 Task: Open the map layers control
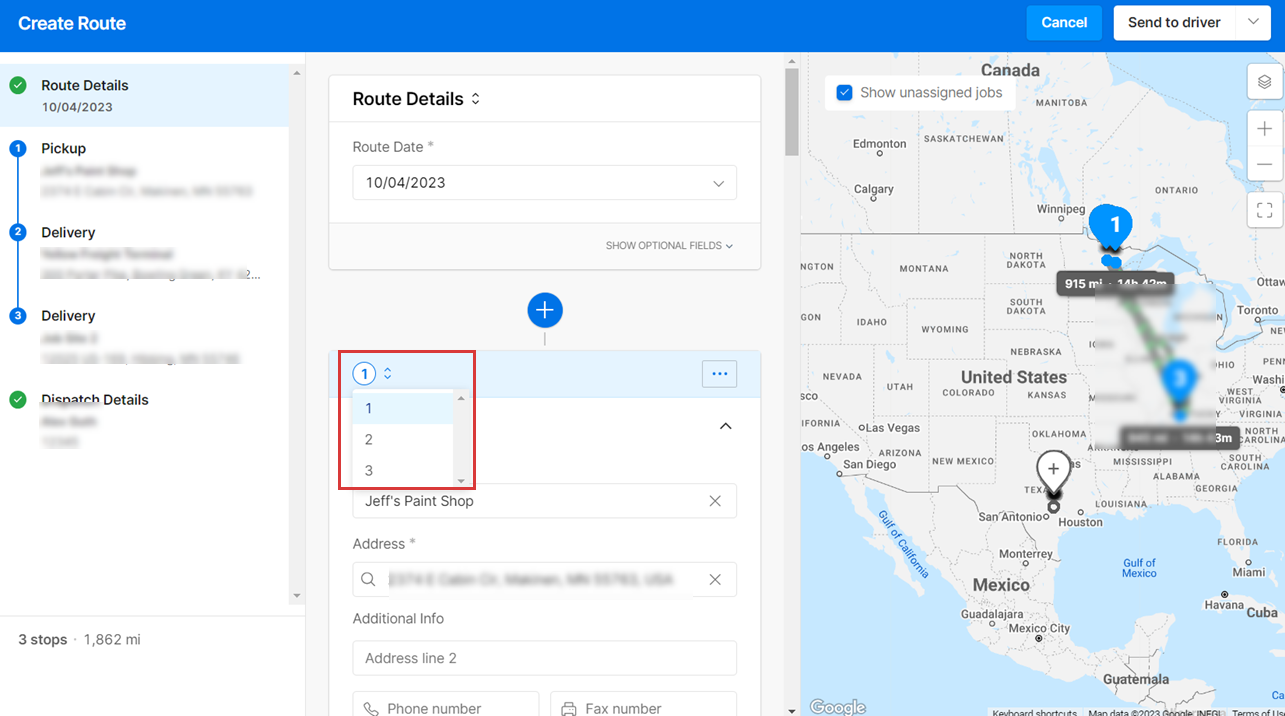pos(1264,82)
